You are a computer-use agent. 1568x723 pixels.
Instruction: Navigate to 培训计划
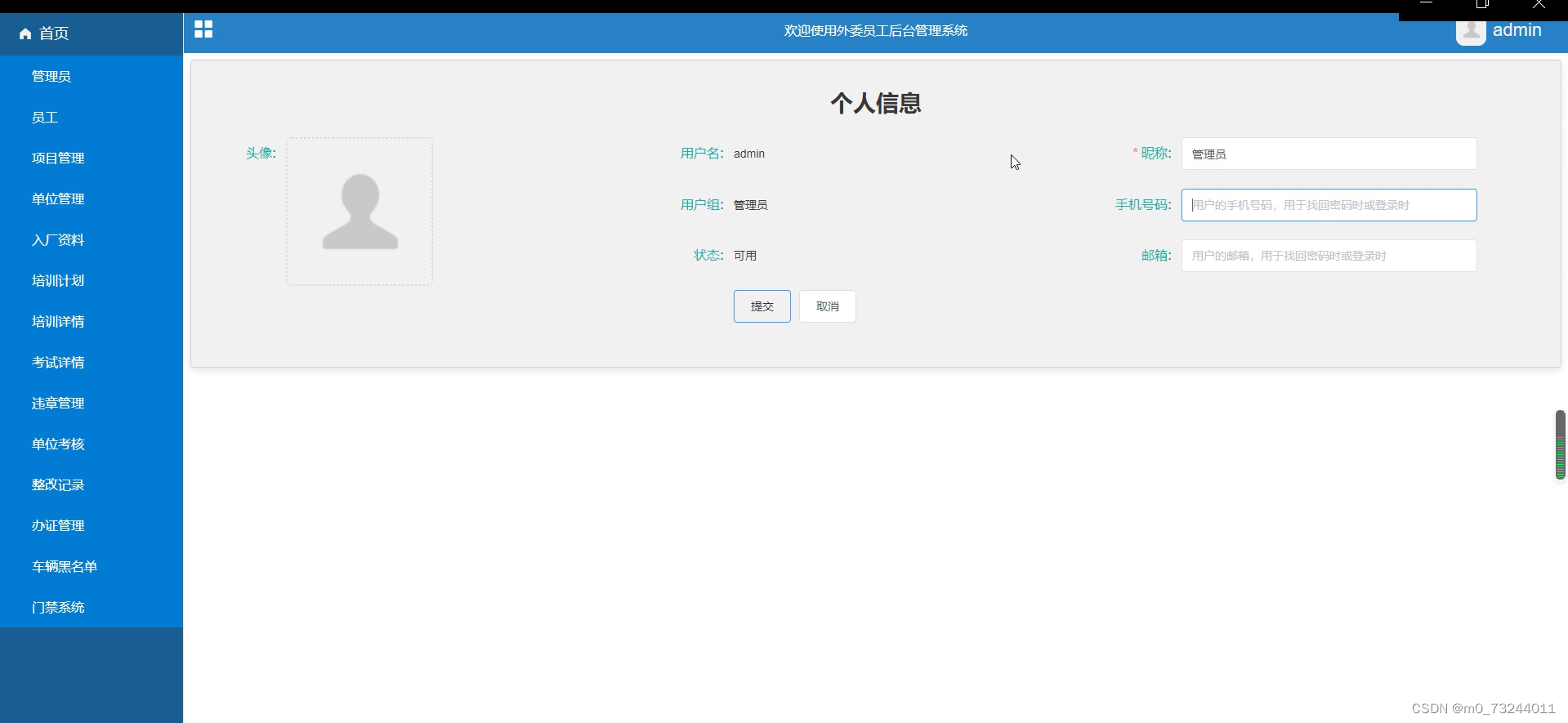pyautogui.click(x=92, y=280)
